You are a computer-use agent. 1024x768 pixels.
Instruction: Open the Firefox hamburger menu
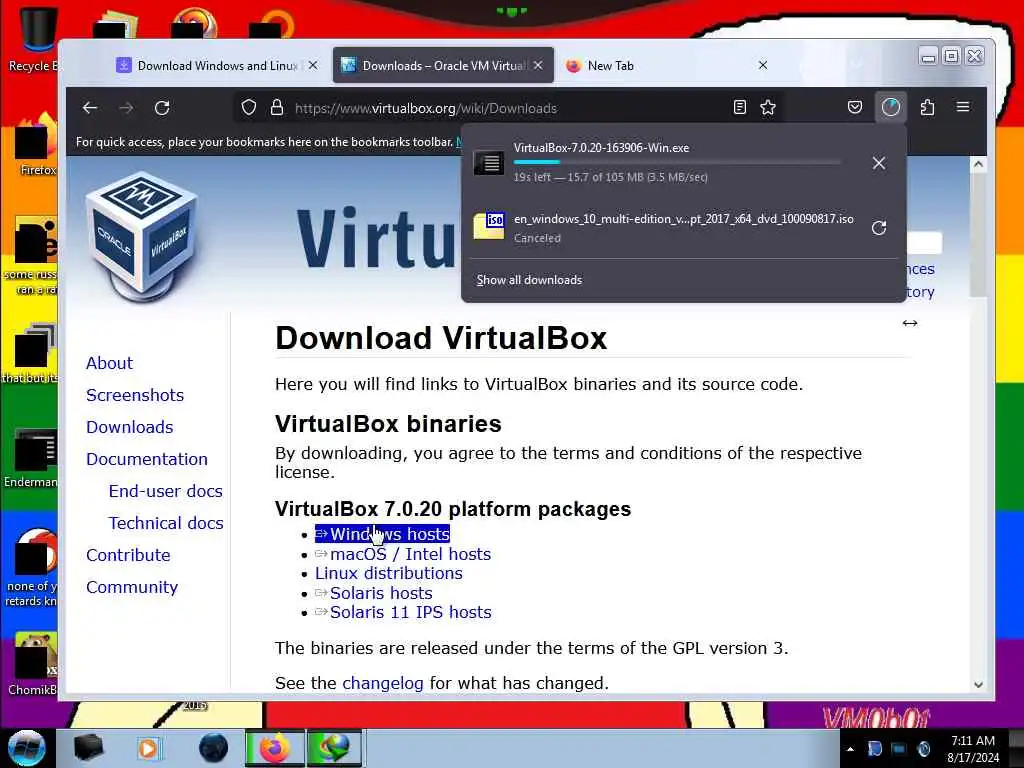pyautogui.click(x=963, y=107)
